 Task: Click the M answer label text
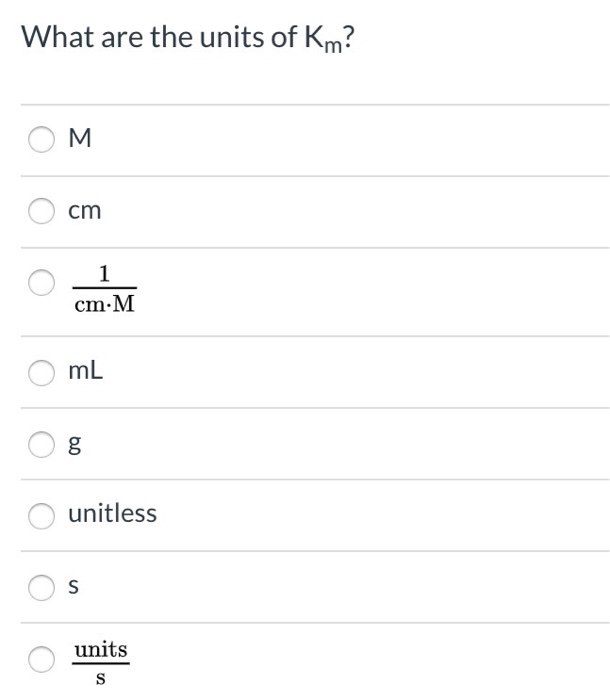click(80, 138)
